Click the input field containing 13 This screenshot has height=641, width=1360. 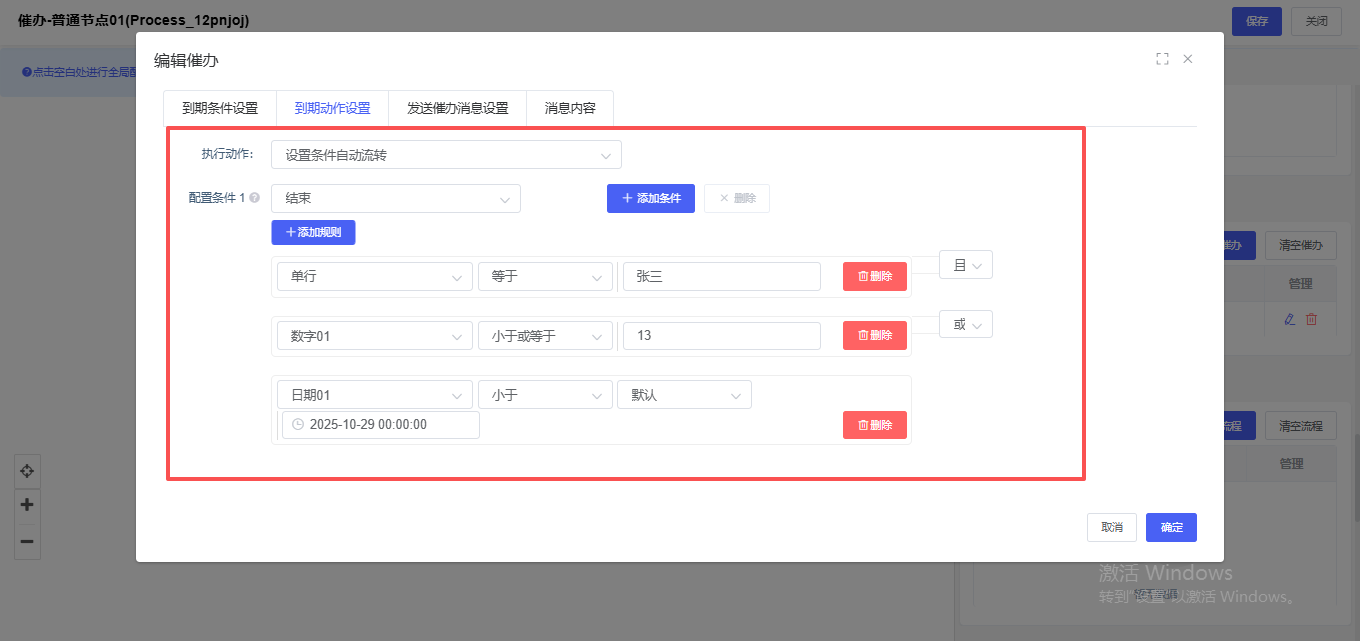[721, 336]
